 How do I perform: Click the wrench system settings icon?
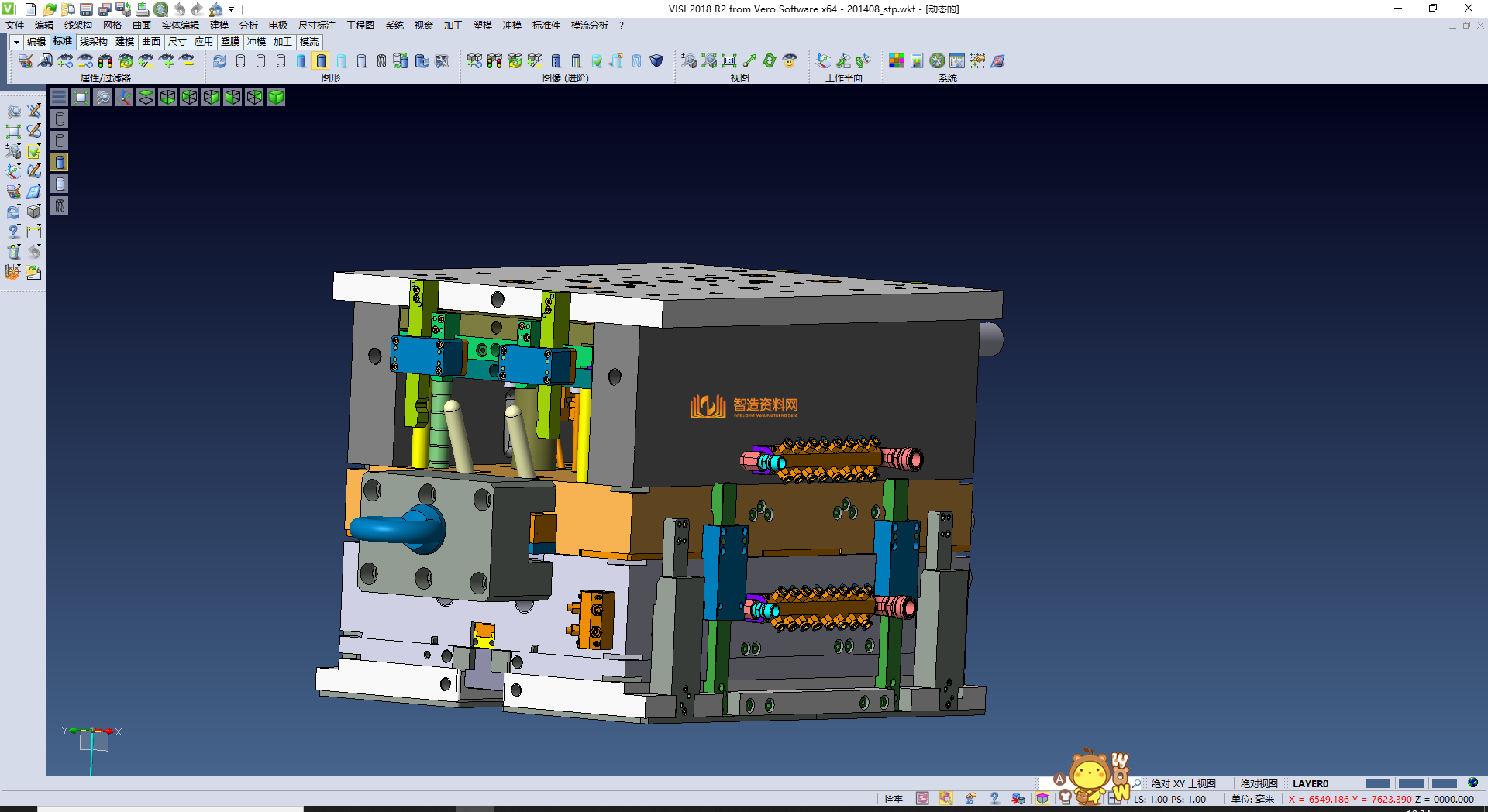click(x=937, y=60)
